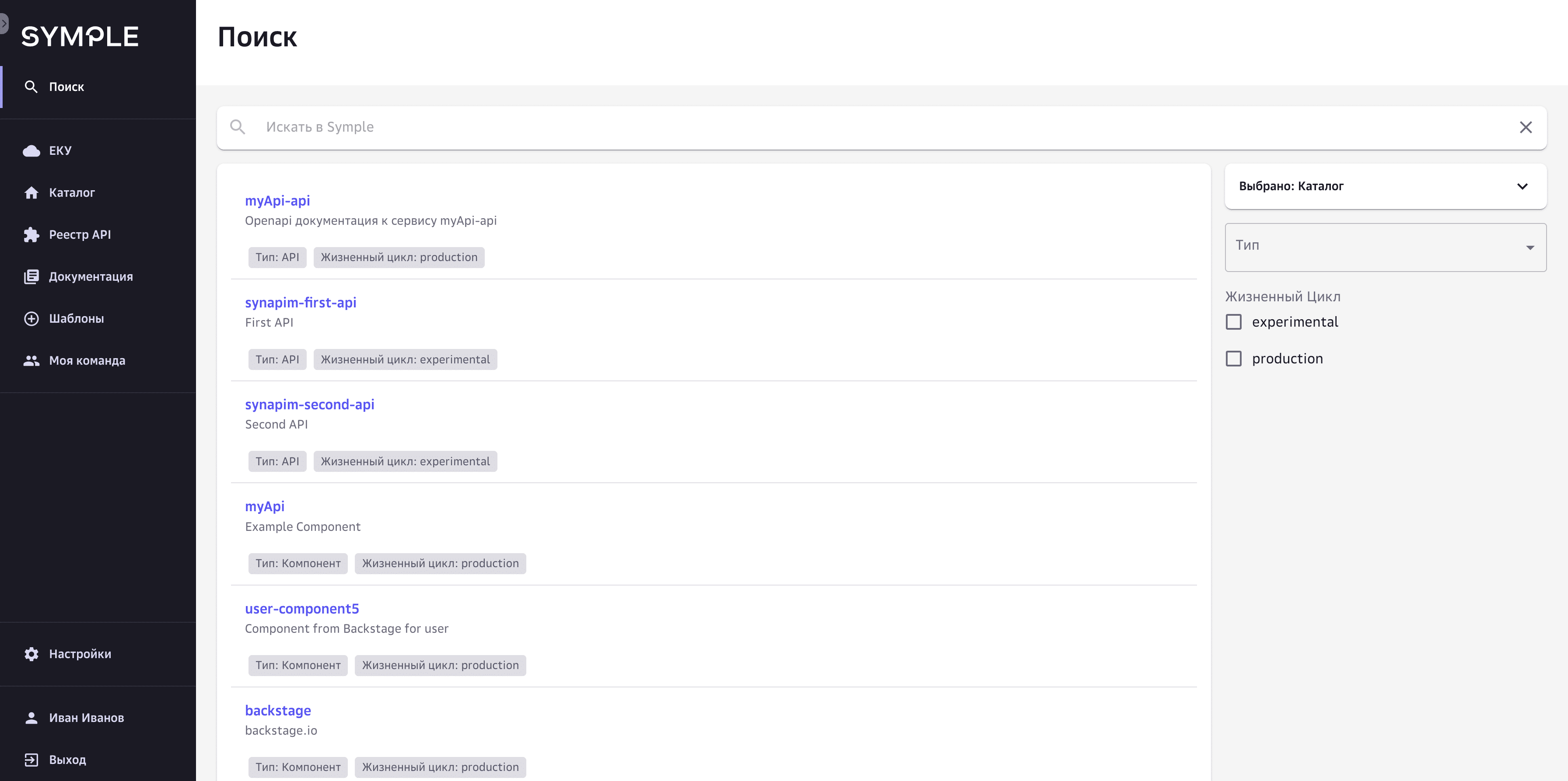This screenshot has height=781, width=1568.
Task: Click the puzzle icon for Реестр API
Action: [31, 235]
